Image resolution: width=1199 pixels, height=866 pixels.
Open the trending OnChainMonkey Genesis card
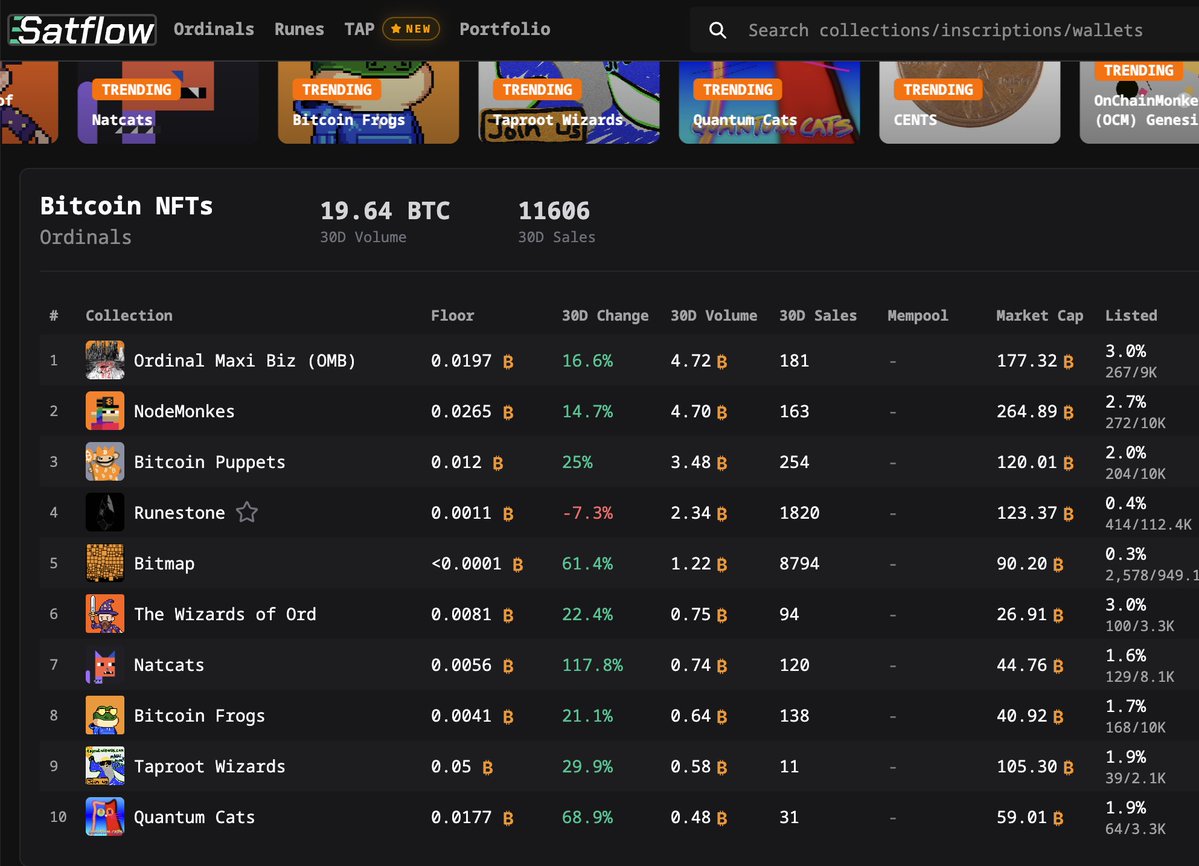pyautogui.click(x=1139, y=102)
